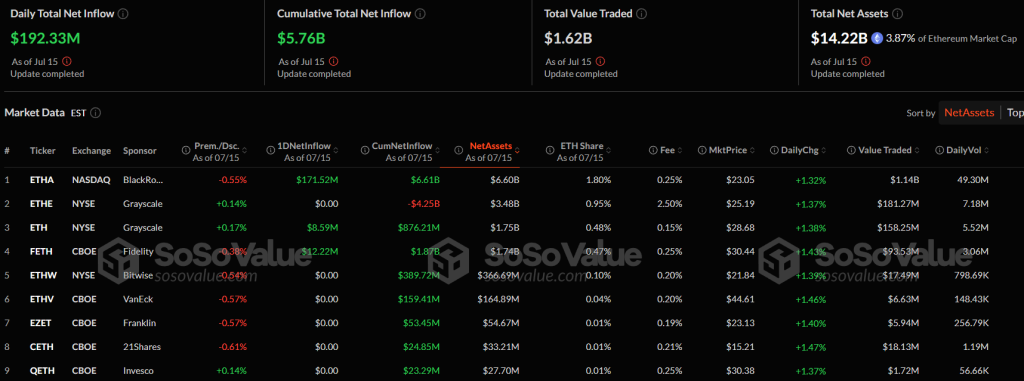Click VanEck sponsor cell
The height and width of the screenshot is (381, 1024).
click(x=138, y=299)
